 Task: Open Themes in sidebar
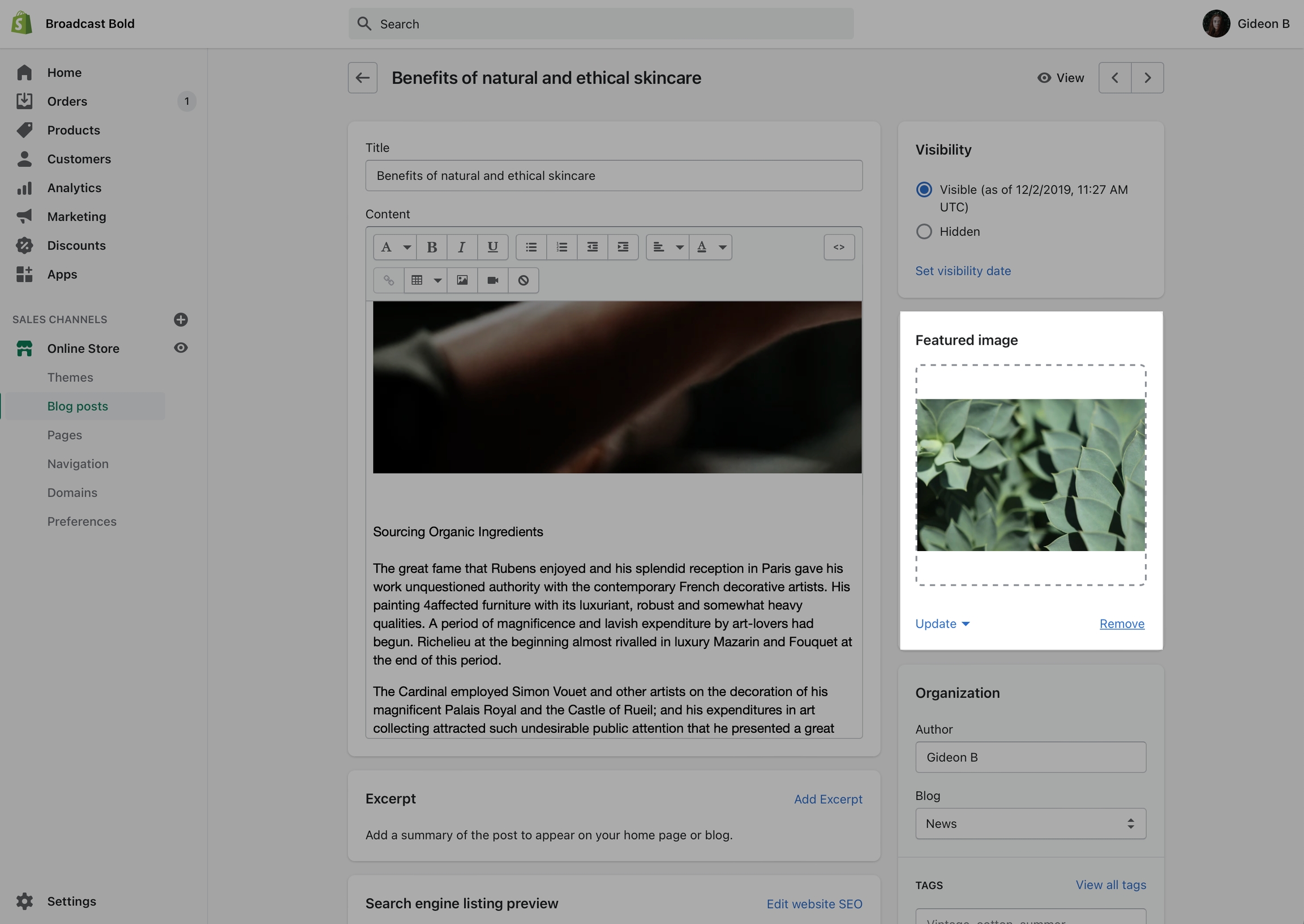pyautogui.click(x=70, y=377)
